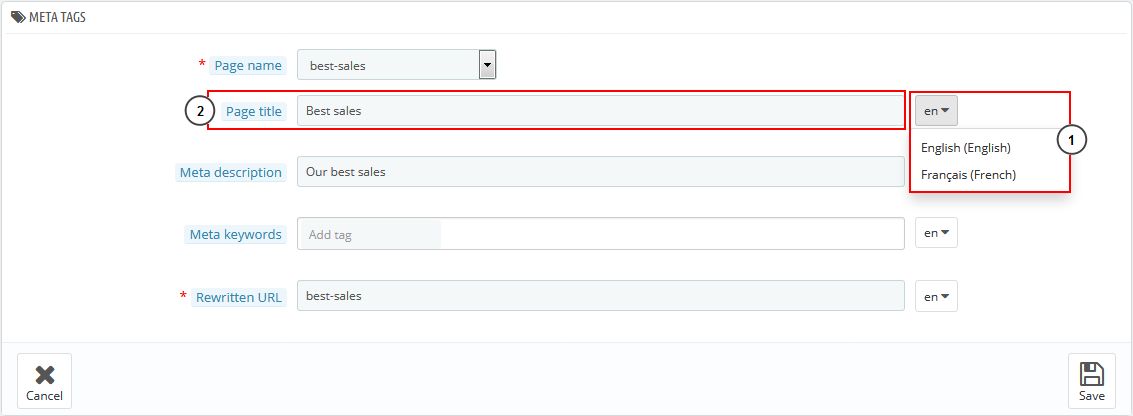Click the Page name label

coord(248,66)
